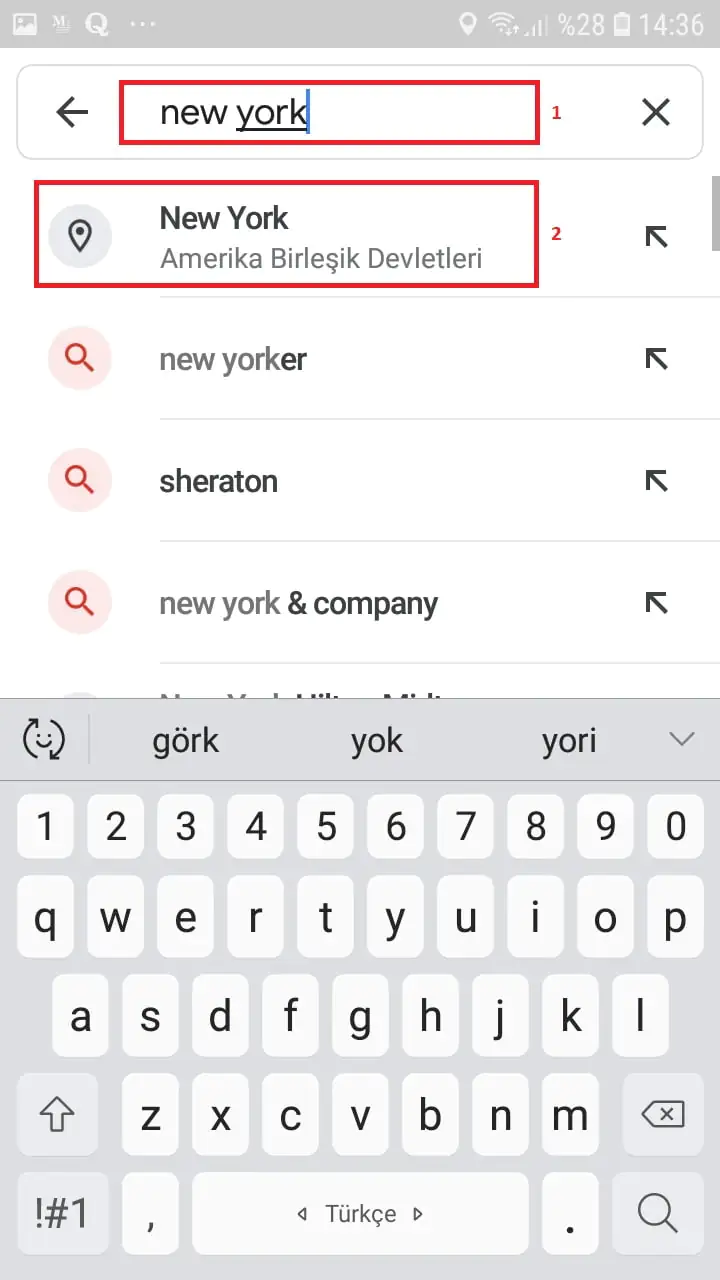The image size is (720, 1280).
Task: Insert new yorker using the arrow icon
Action: (x=655, y=358)
